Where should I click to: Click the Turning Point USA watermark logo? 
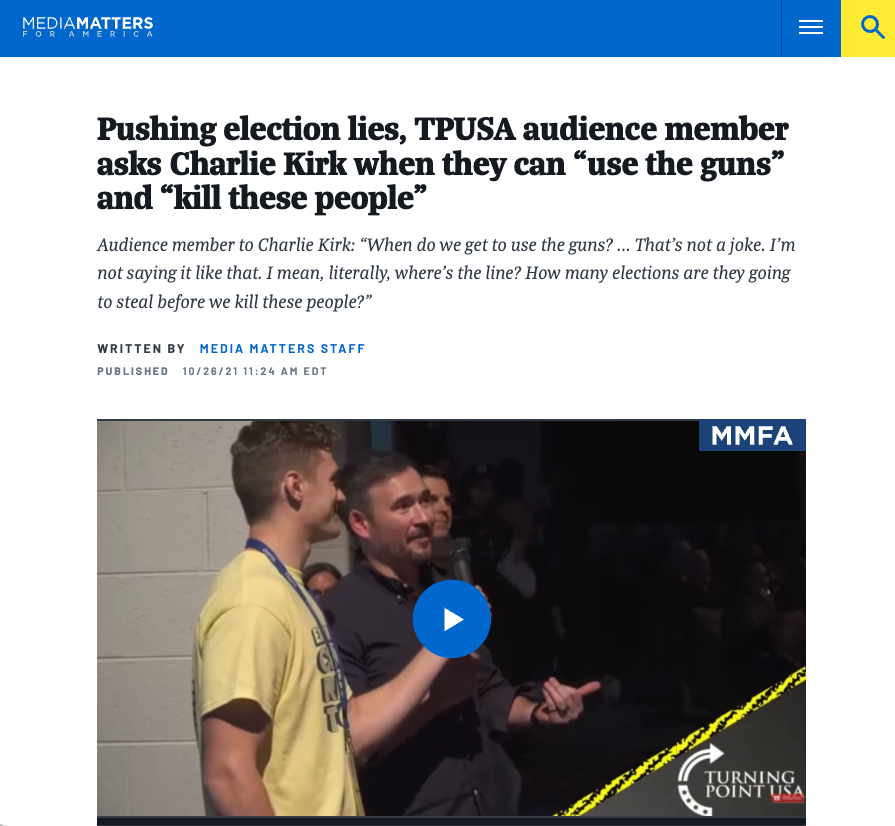(740, 780)
